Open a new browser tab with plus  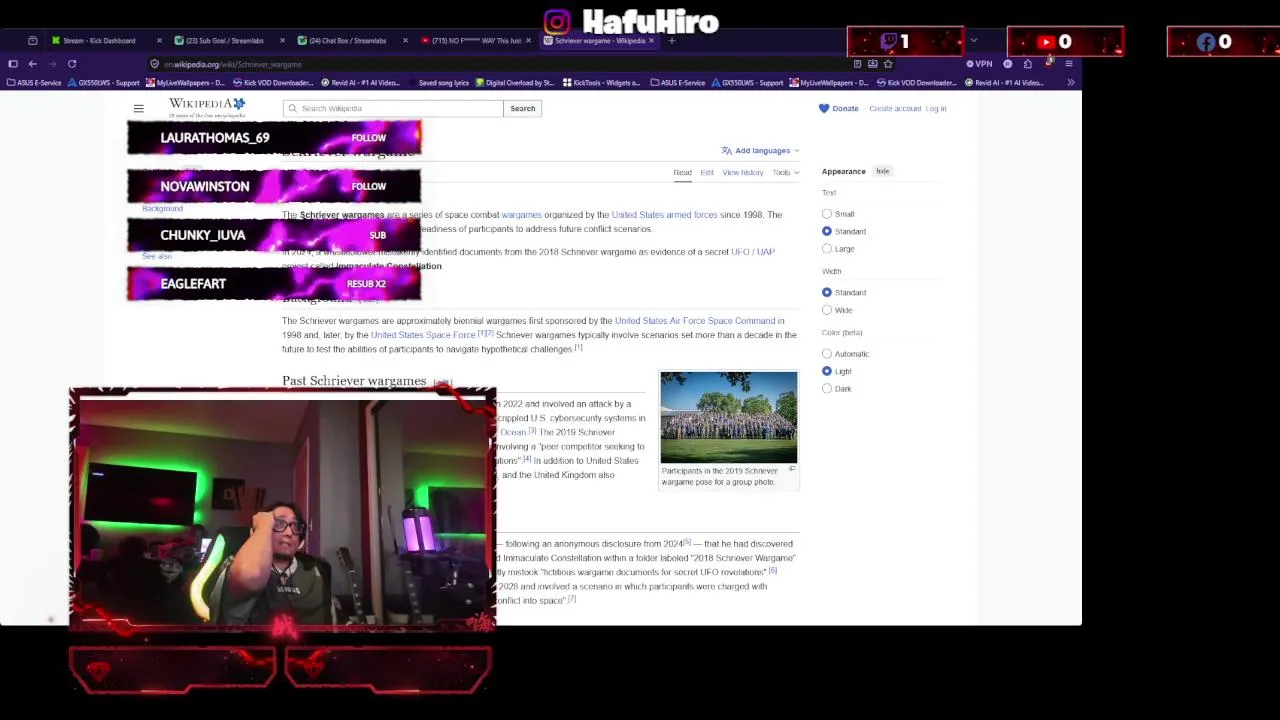[x=672, y=41]
